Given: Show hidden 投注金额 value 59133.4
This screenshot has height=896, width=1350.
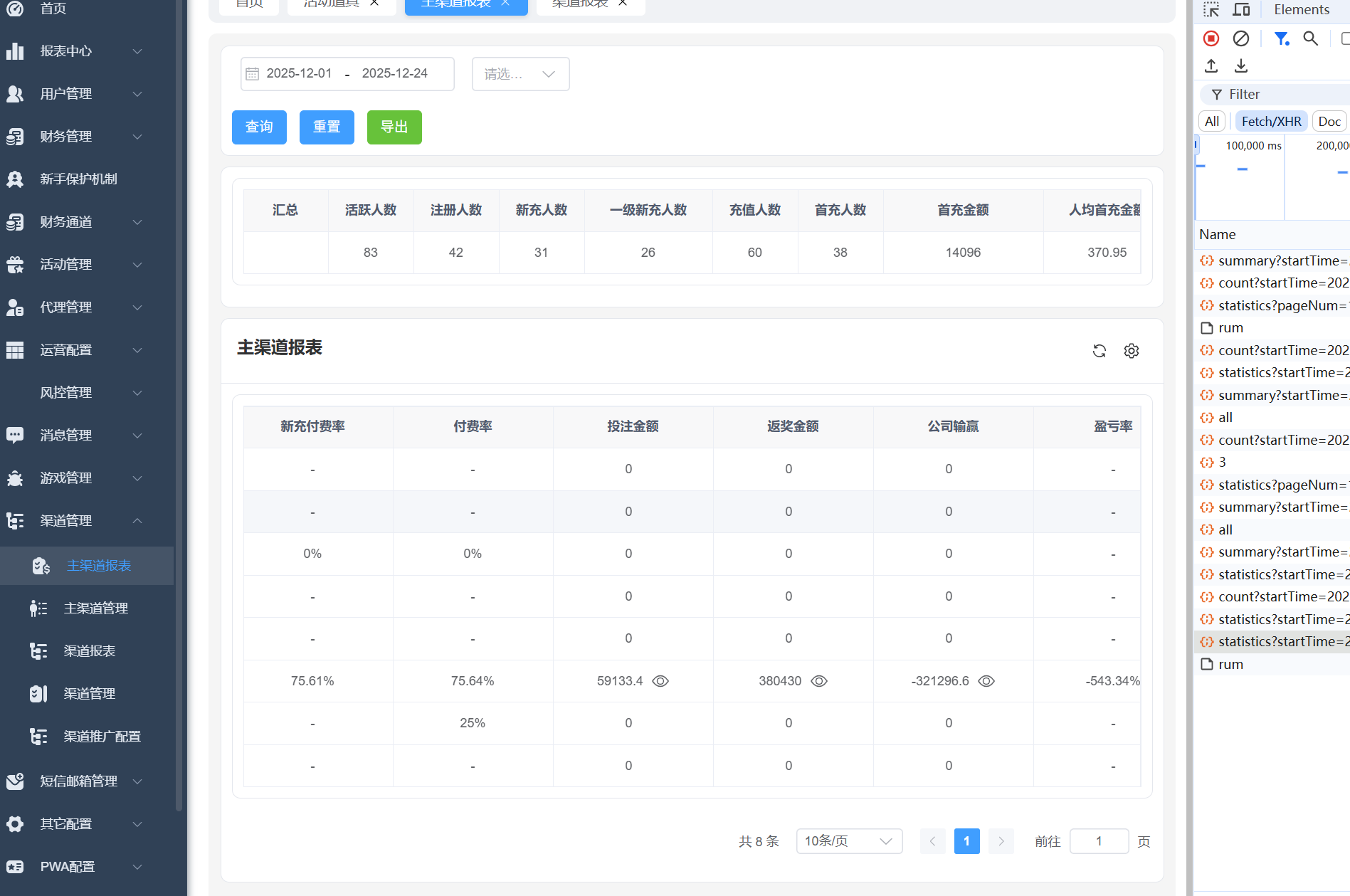Looking at the screenshot, I should coord(660,681).
